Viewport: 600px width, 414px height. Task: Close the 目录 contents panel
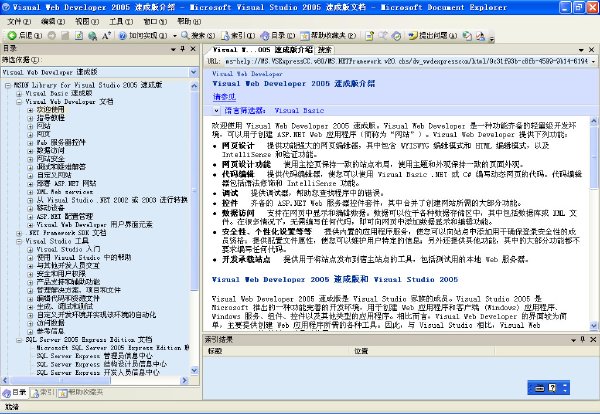coord(193,49)
